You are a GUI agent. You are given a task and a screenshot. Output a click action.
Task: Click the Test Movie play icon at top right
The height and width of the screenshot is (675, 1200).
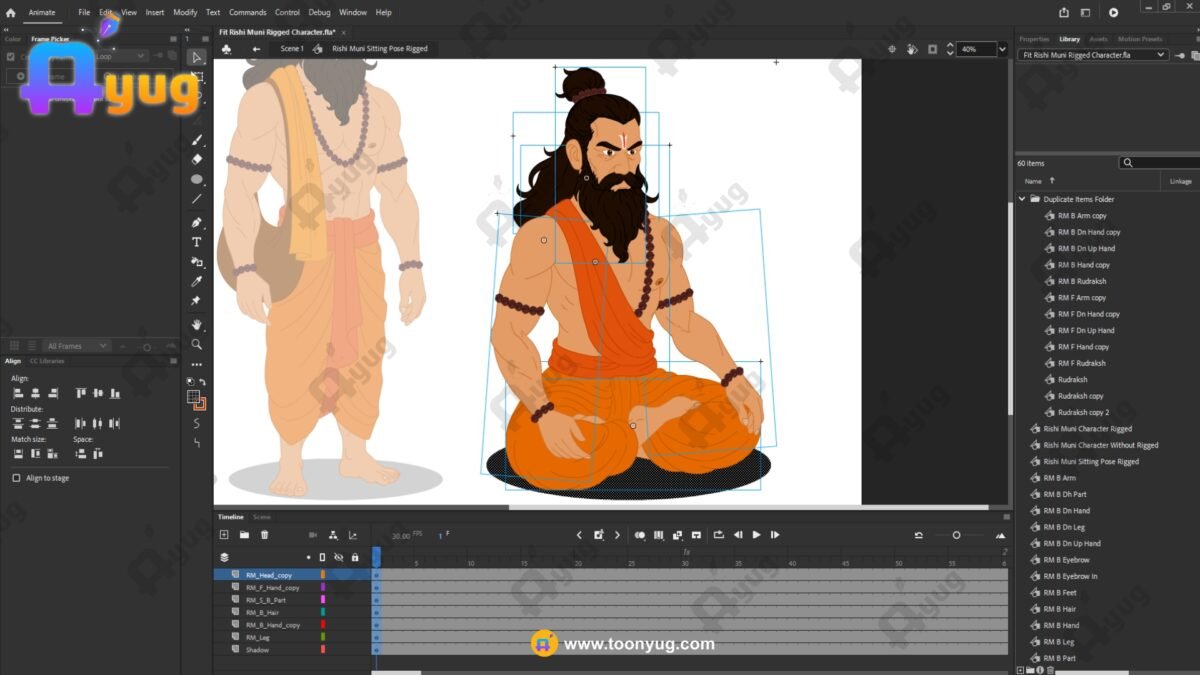1113,13
